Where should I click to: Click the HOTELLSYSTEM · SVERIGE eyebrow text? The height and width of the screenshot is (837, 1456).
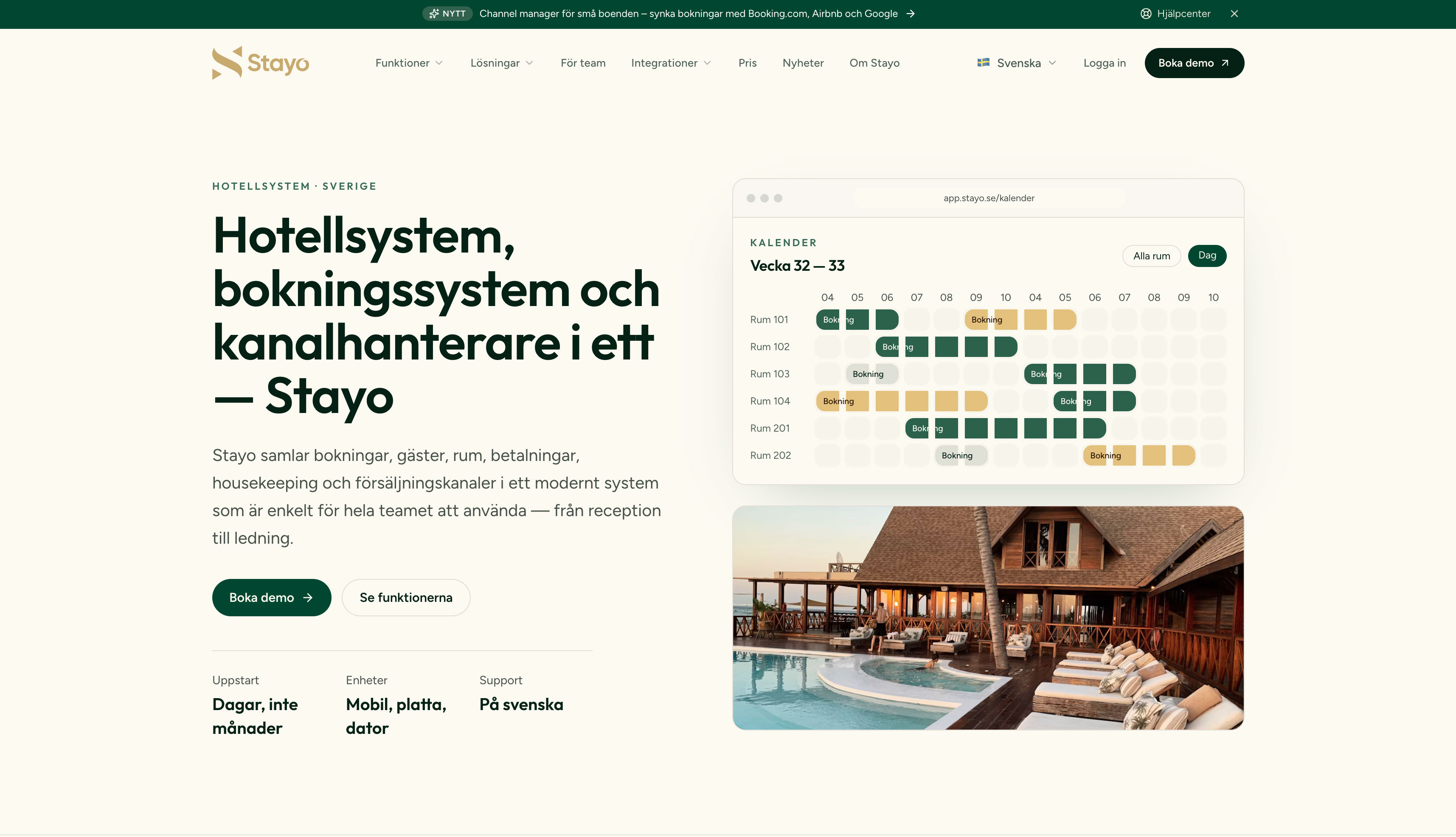294,186
